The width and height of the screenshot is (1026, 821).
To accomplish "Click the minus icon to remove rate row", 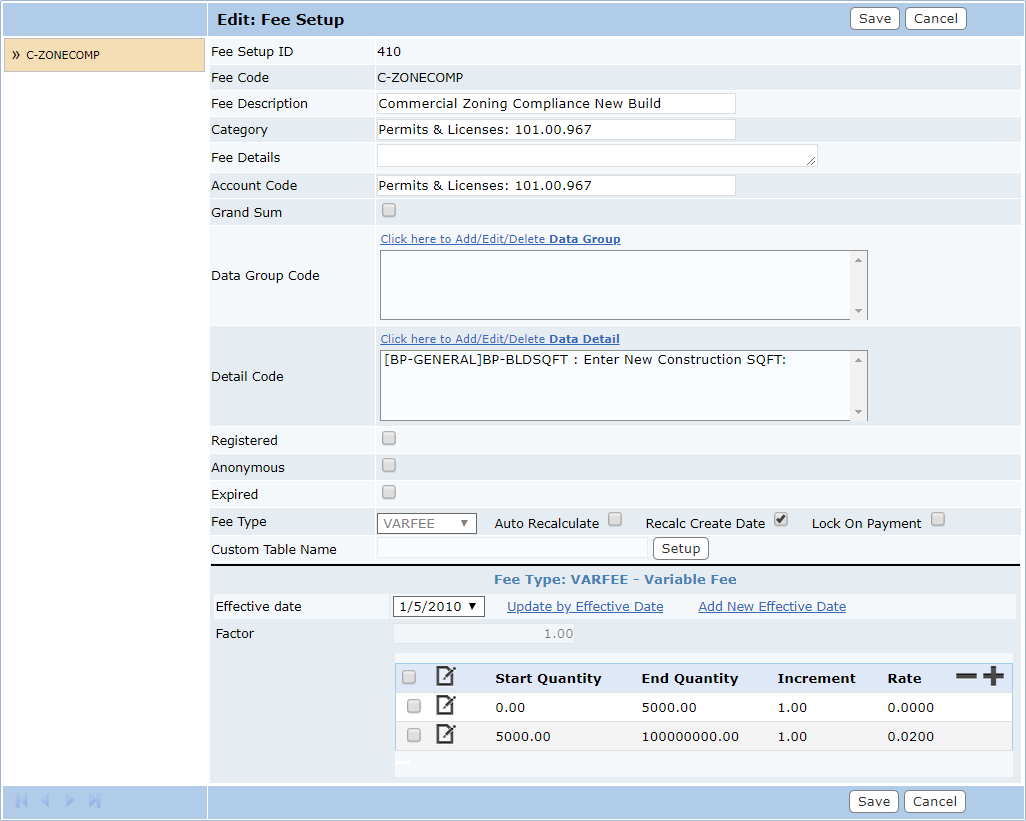I will coord(966,677).
